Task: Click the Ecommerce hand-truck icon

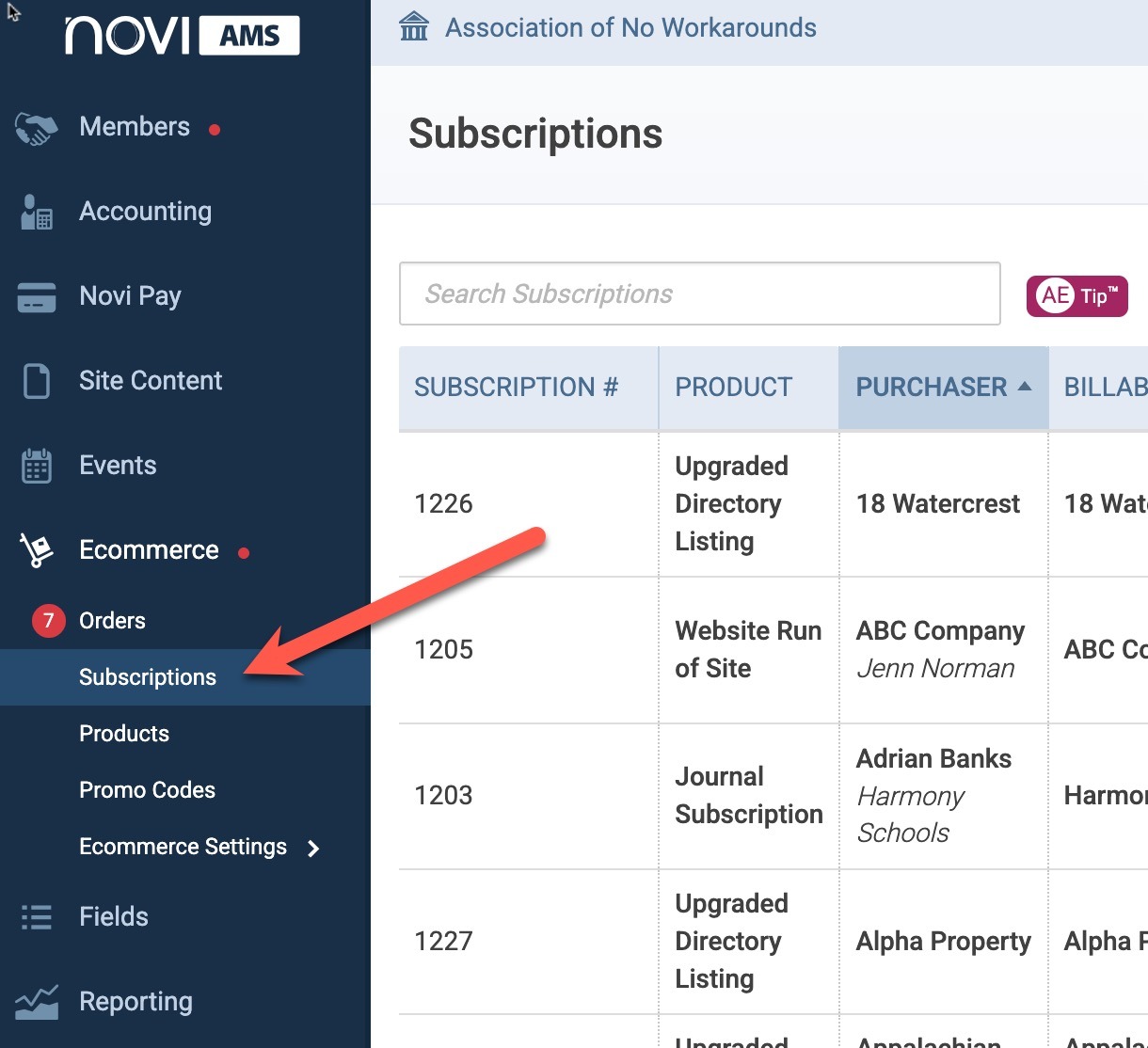Action: click(x=36, y=550)
